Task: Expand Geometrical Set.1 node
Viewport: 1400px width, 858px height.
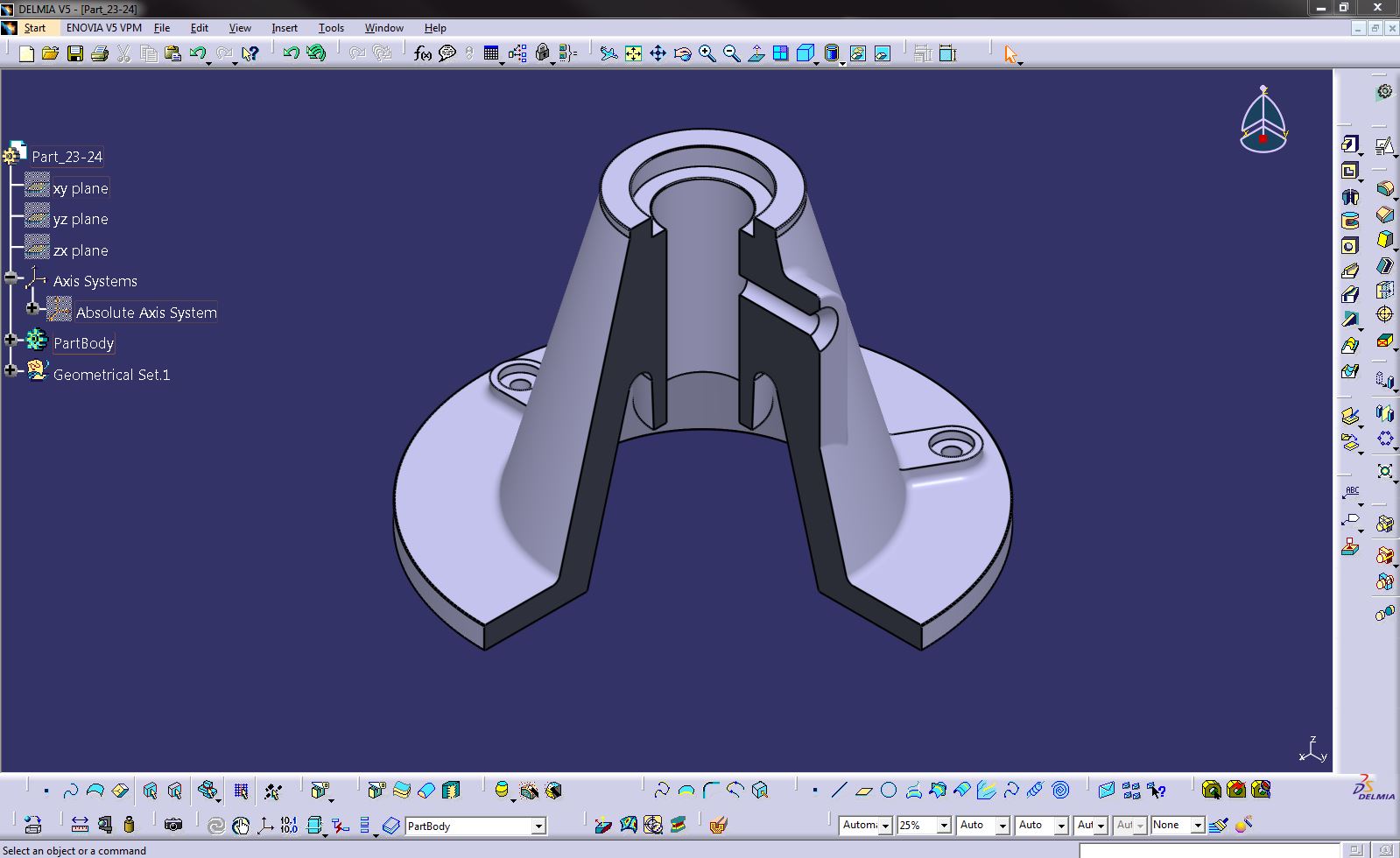Action: (x=11, y=371)
